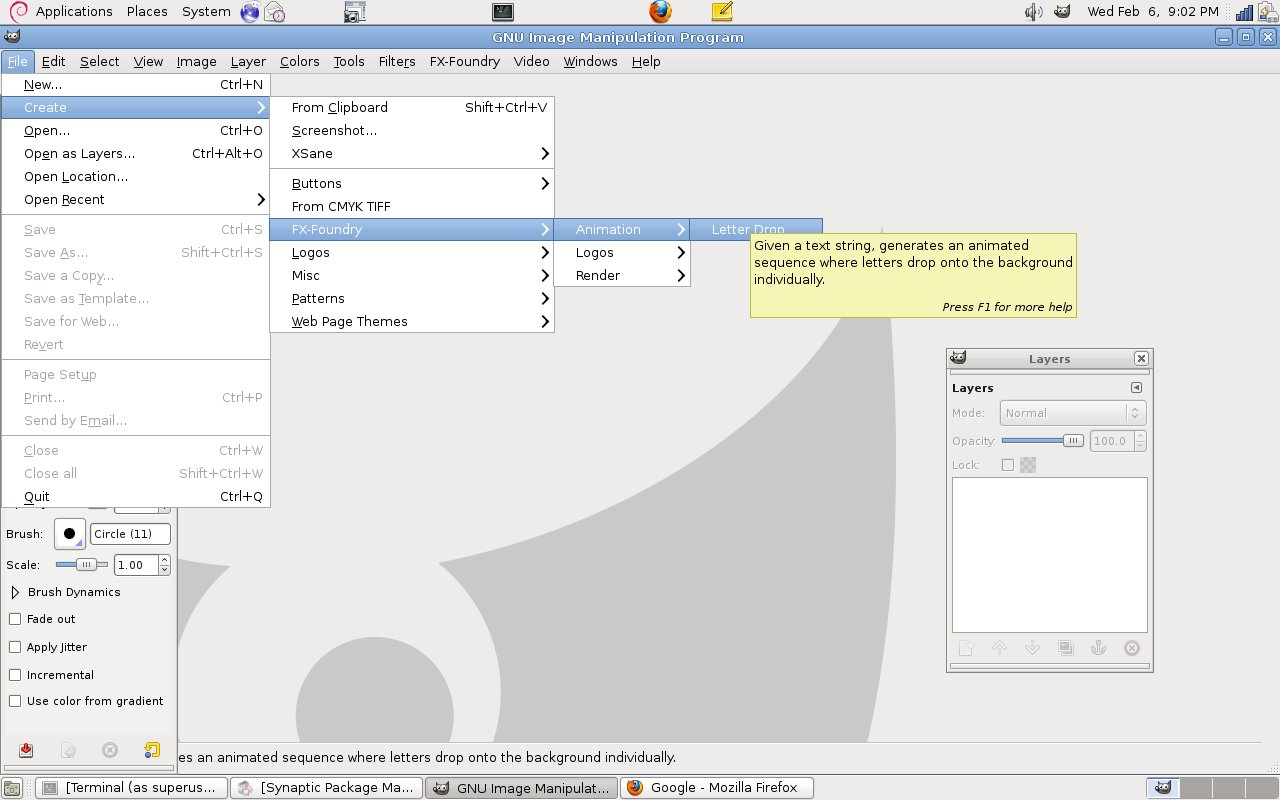
Task: Click the Duplicate Layer icon in the Layers panel
Action: [x=1065, y=648]
